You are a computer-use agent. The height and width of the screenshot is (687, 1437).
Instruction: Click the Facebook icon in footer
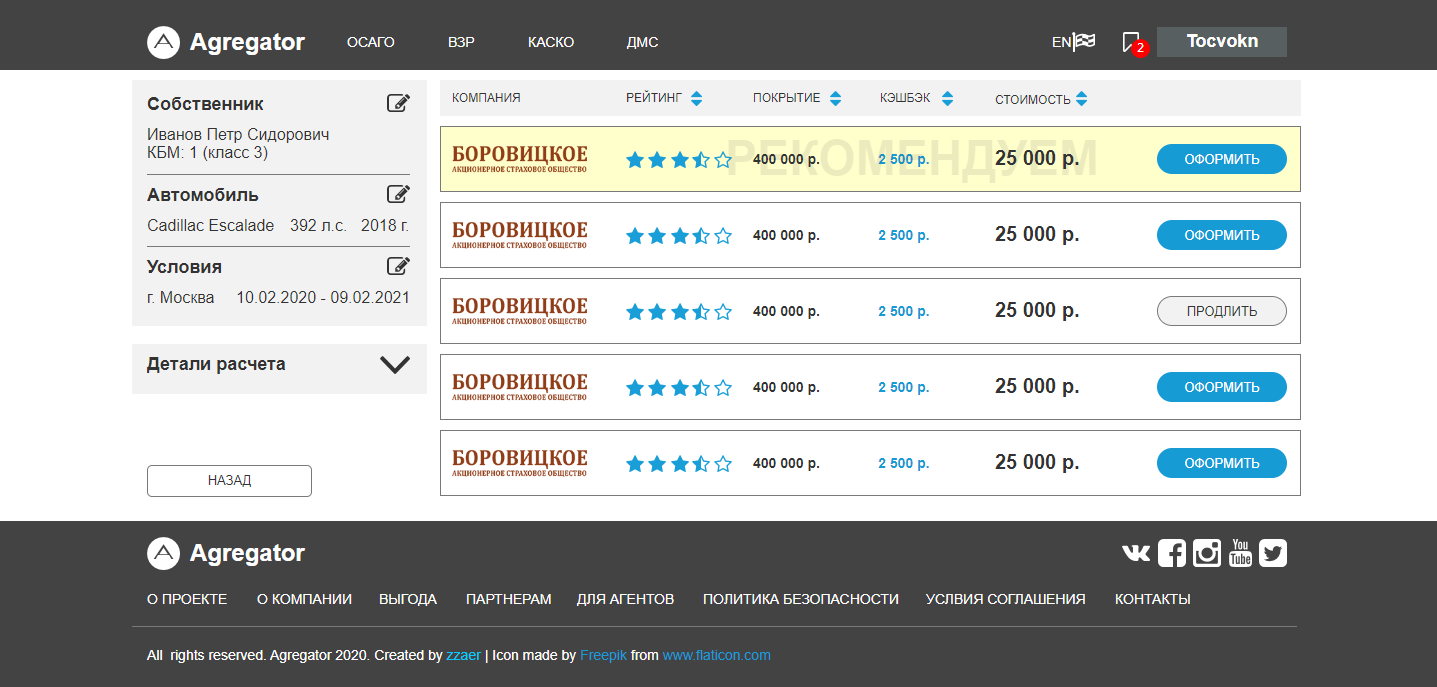tap(1171, 553)
